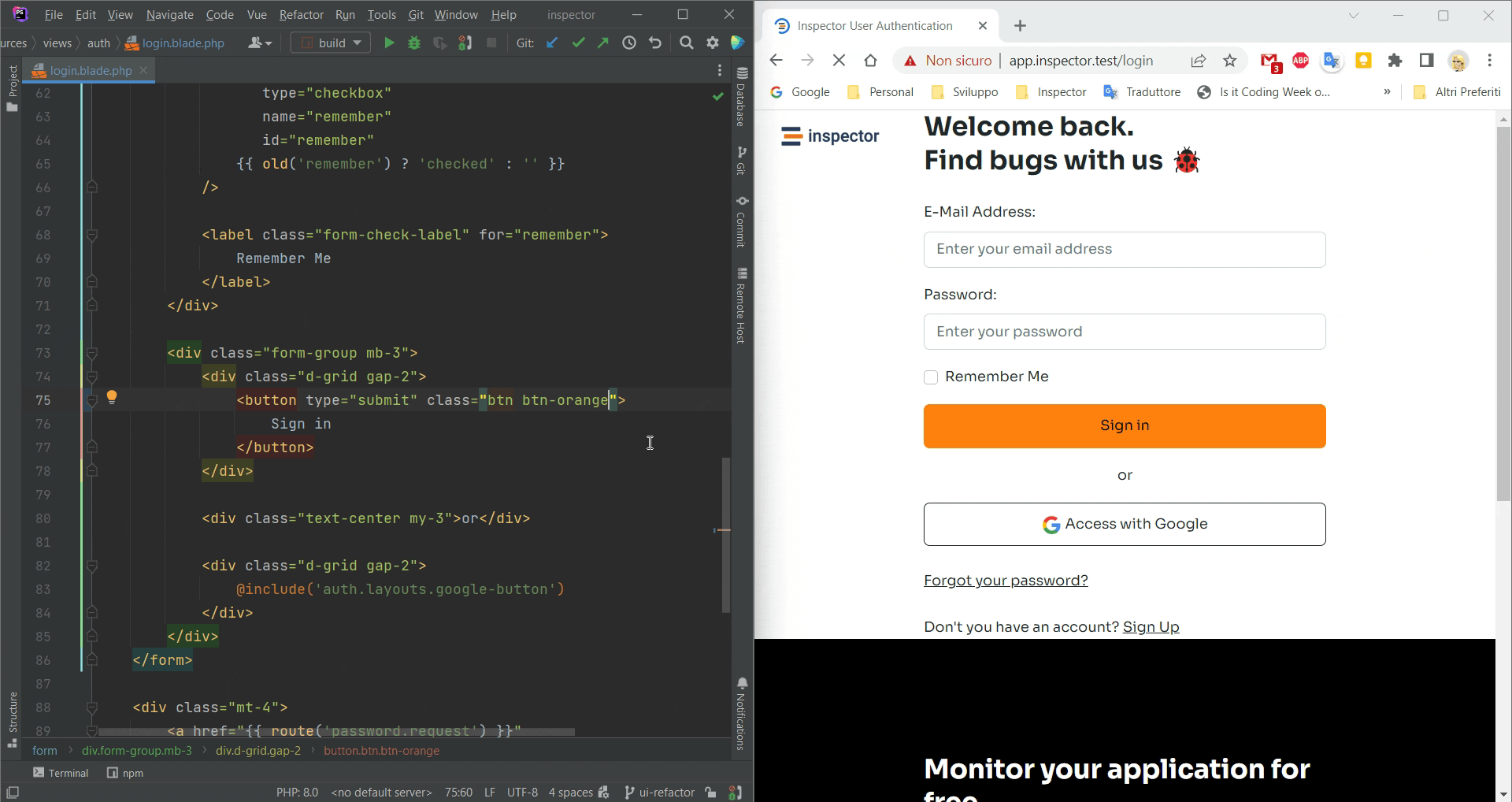Select the login.blade.php editor tab

click(x=91, y=71)
